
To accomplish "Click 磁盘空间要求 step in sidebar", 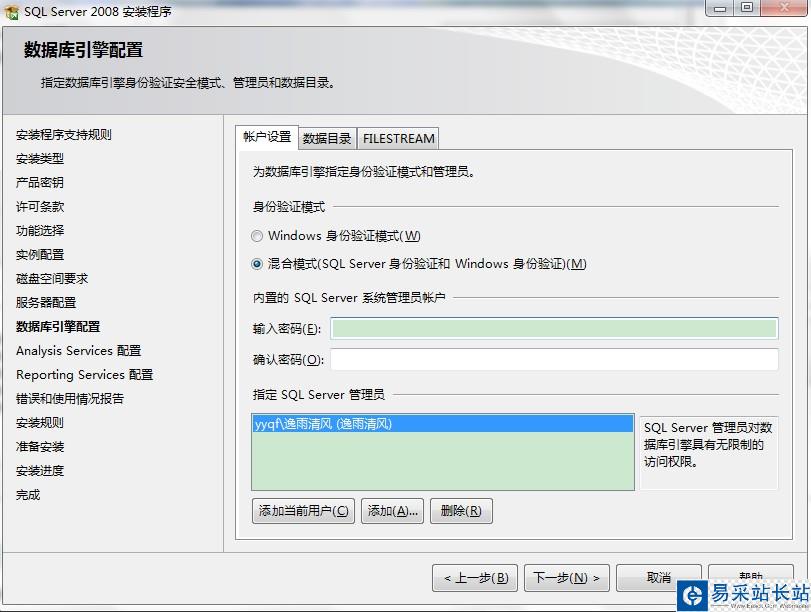I will [52, 279].
